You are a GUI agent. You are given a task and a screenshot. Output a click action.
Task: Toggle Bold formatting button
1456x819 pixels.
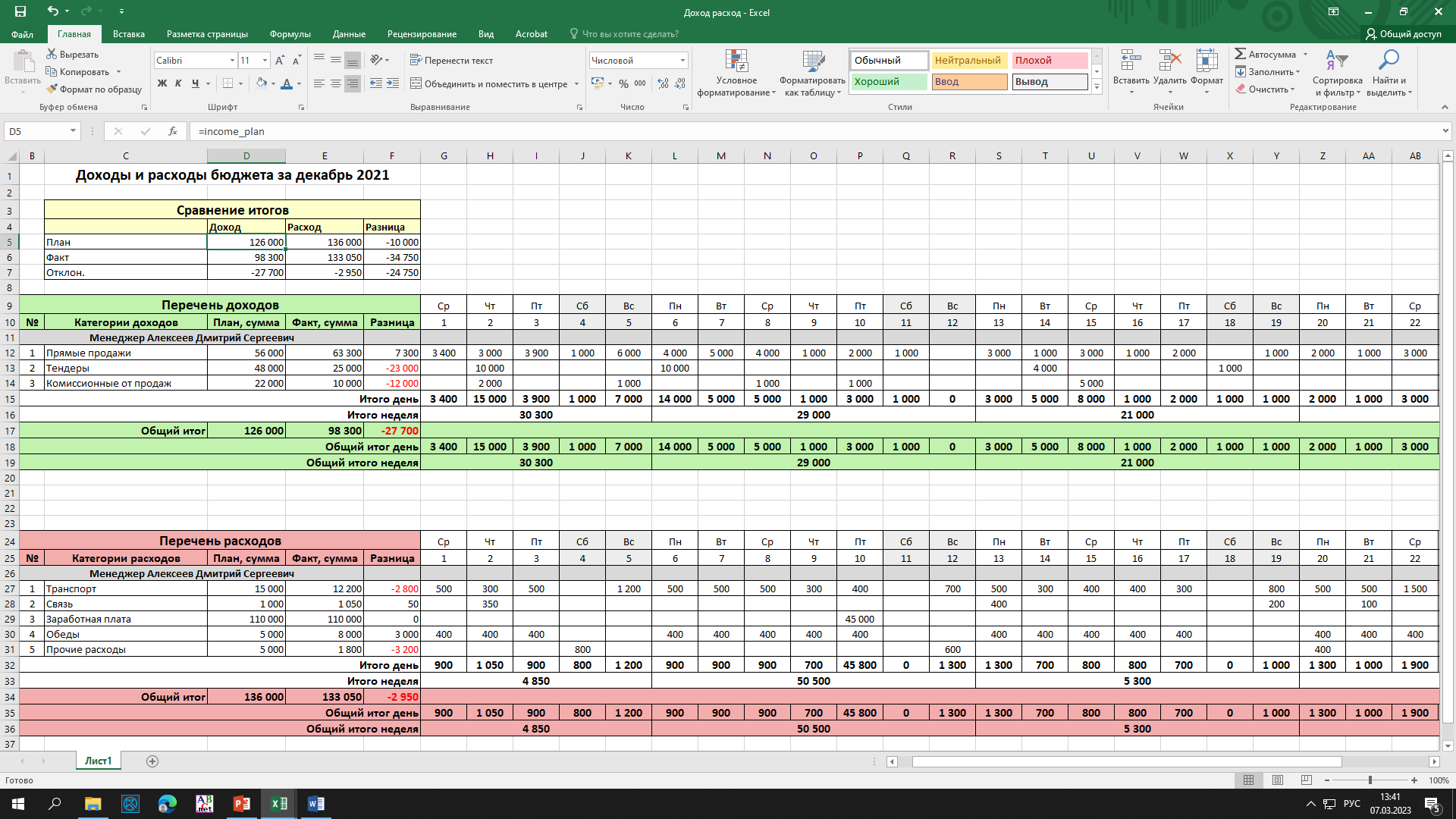(x=162, y=83)
